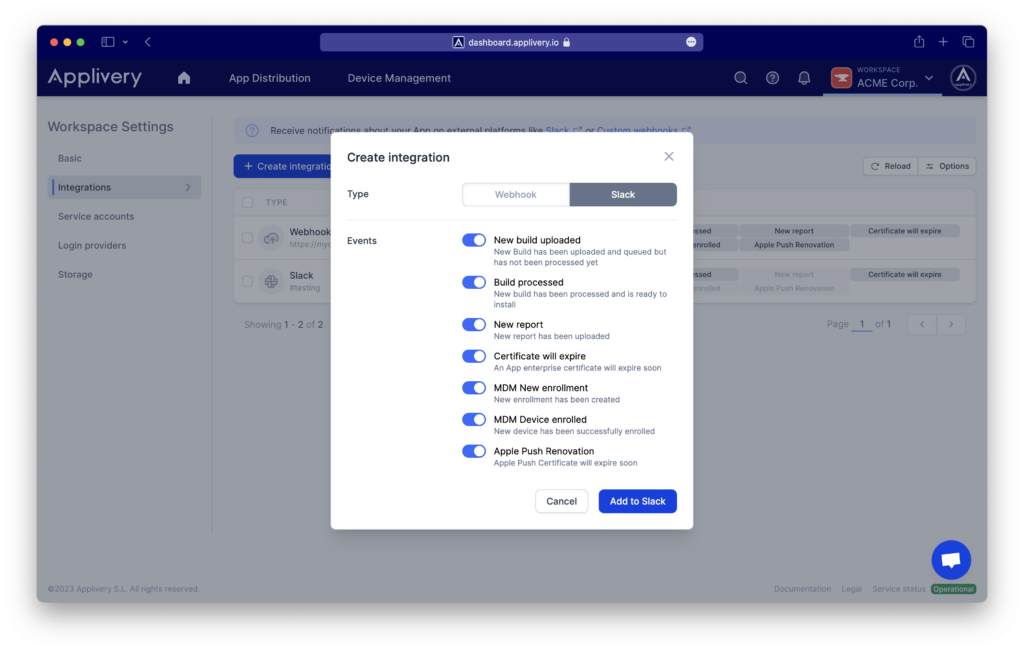Toggle New build uploaded event
Screen dimensions: 1024x651
(x=474, y=240)
